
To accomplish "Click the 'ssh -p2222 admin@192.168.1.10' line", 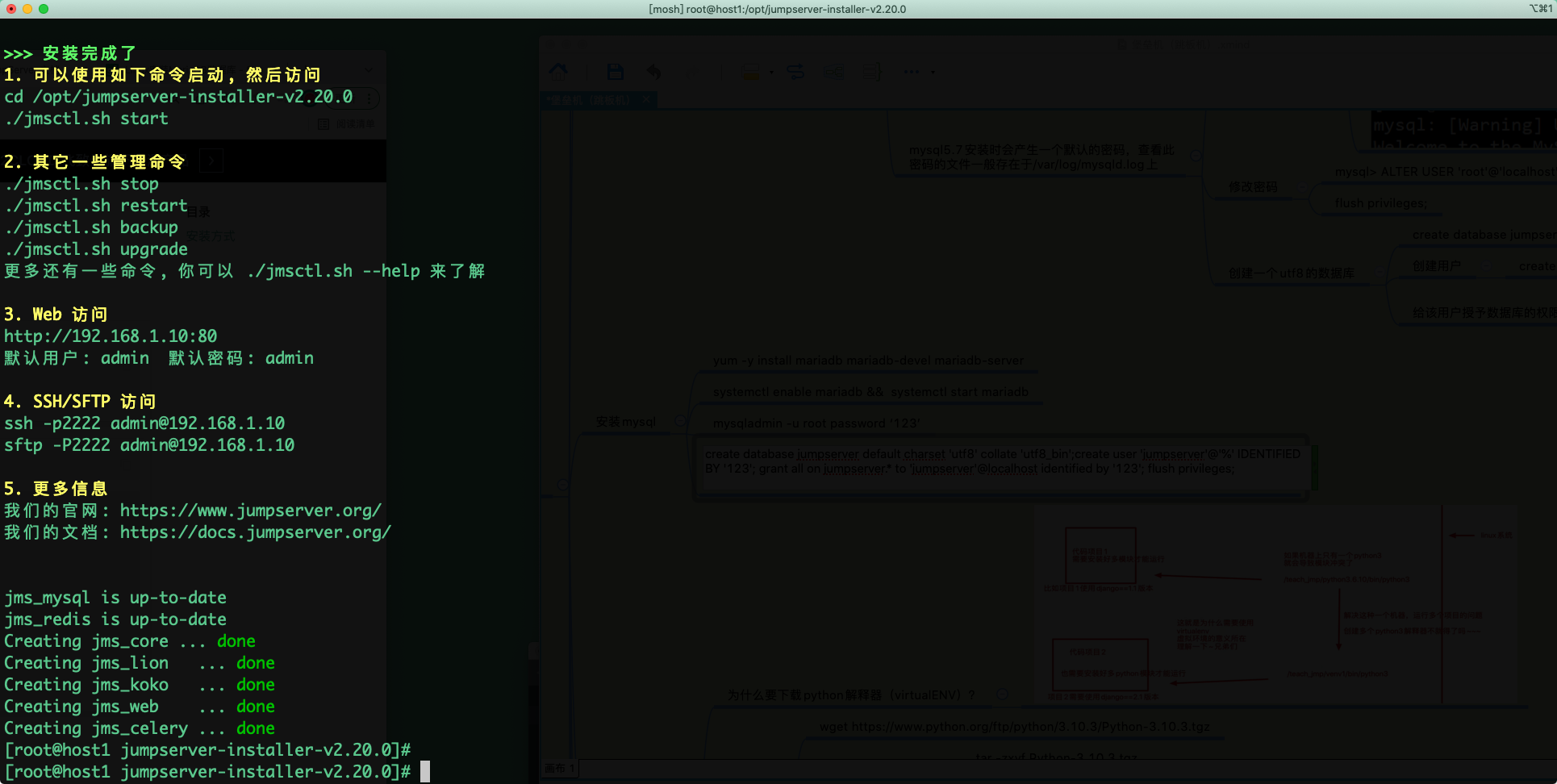I will tap(144, 423).
